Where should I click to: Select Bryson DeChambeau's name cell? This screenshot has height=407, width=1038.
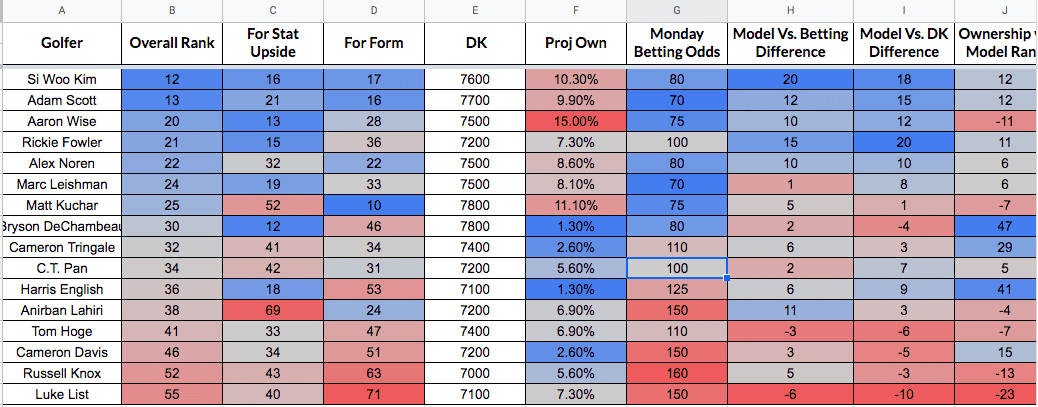(62, 226)
